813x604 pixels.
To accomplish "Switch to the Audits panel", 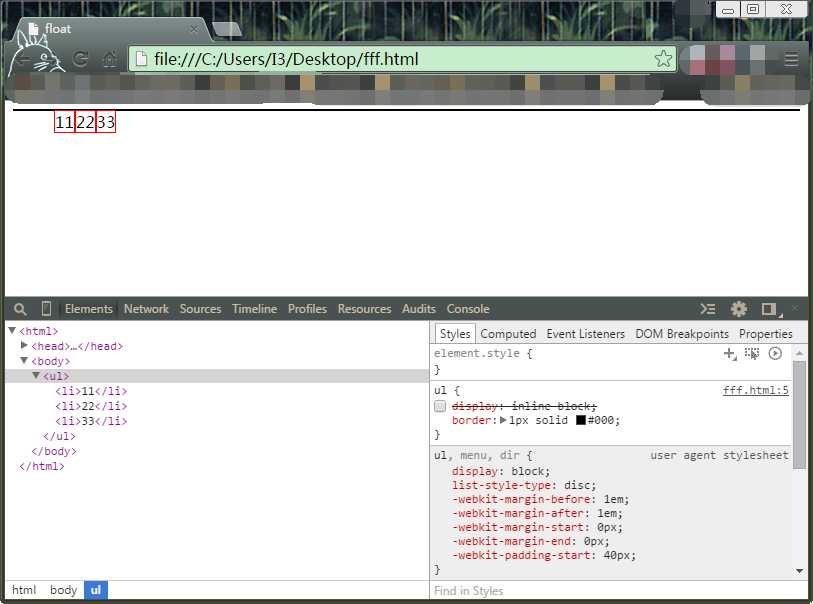I will 419,309.
